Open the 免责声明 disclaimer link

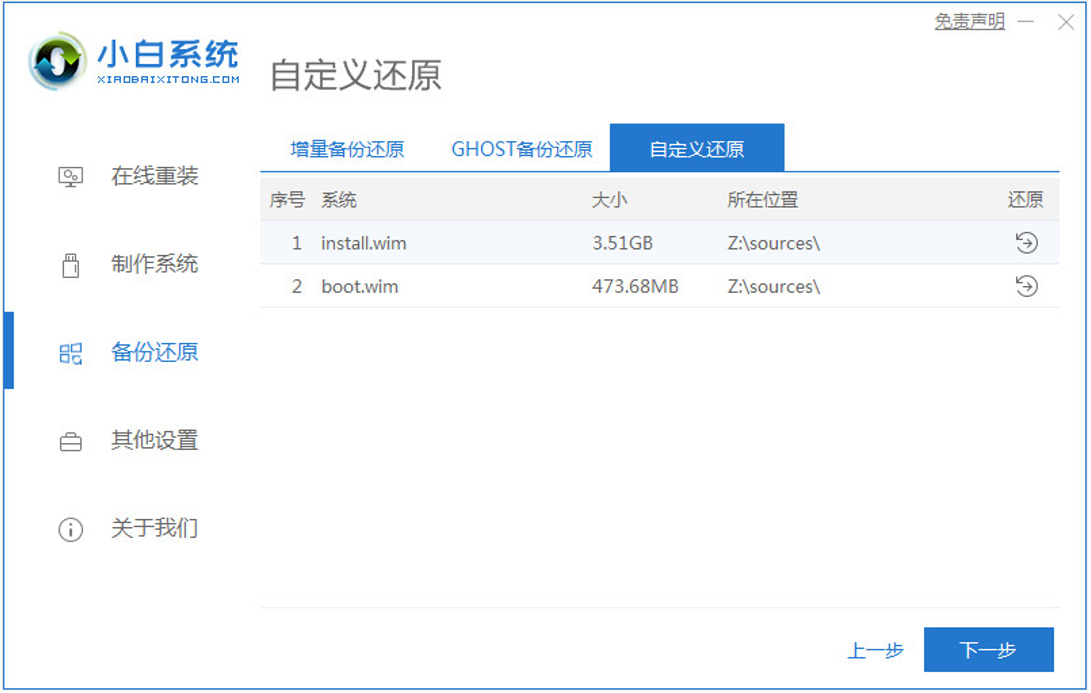click(970, 18)
